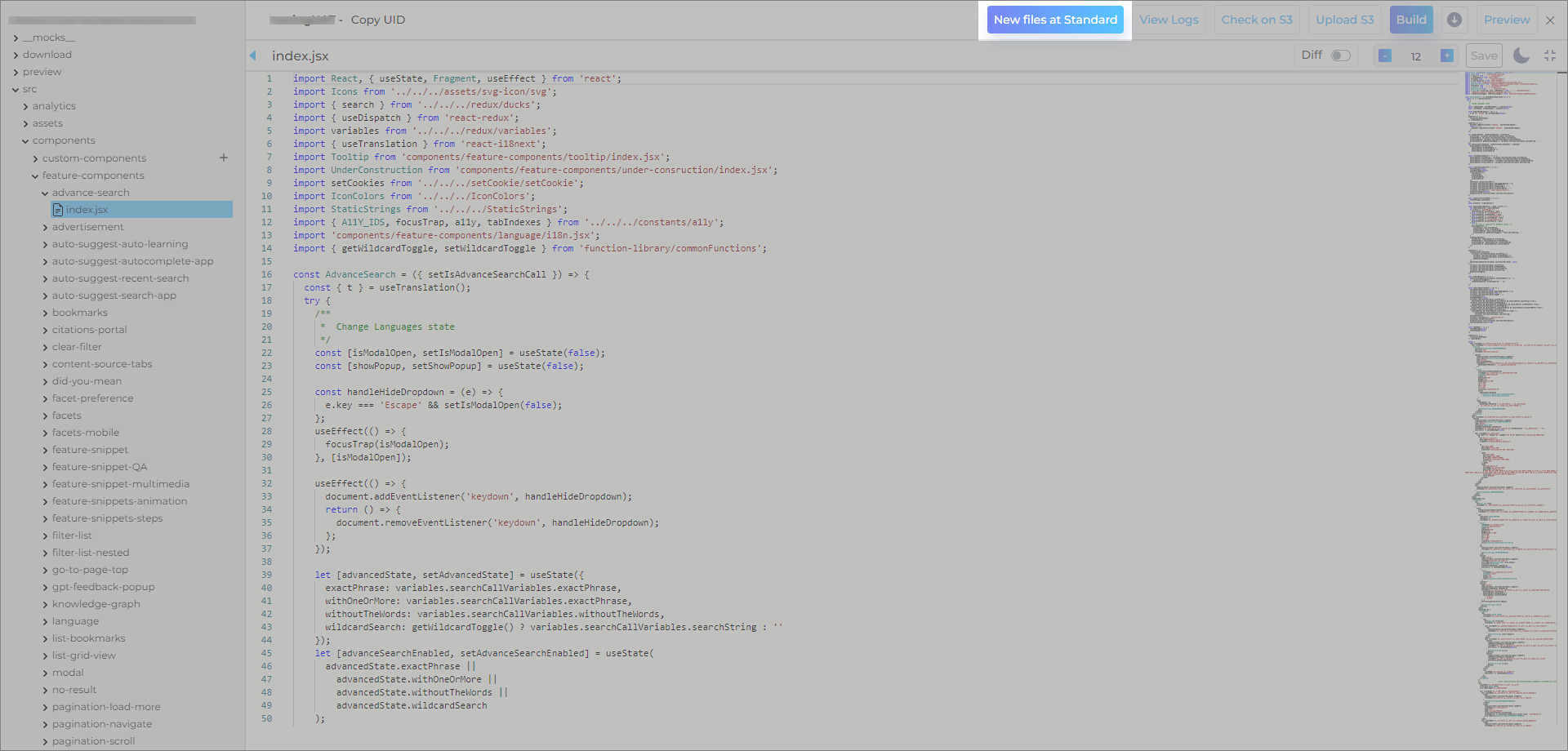
Task: Click Copy UID label
Action: coord(377,20)
